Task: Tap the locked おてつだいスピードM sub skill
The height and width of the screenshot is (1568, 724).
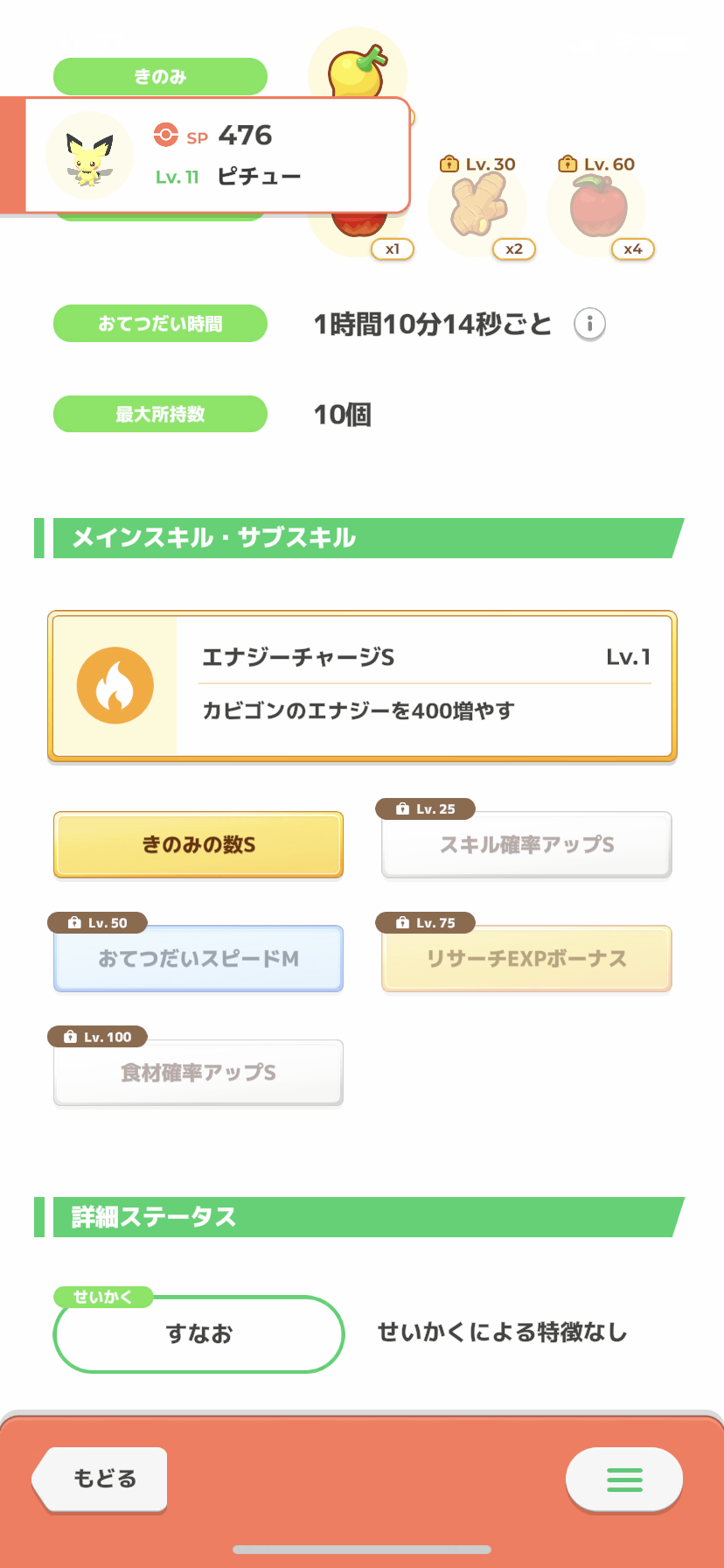Action: click(x=198, y=958)
